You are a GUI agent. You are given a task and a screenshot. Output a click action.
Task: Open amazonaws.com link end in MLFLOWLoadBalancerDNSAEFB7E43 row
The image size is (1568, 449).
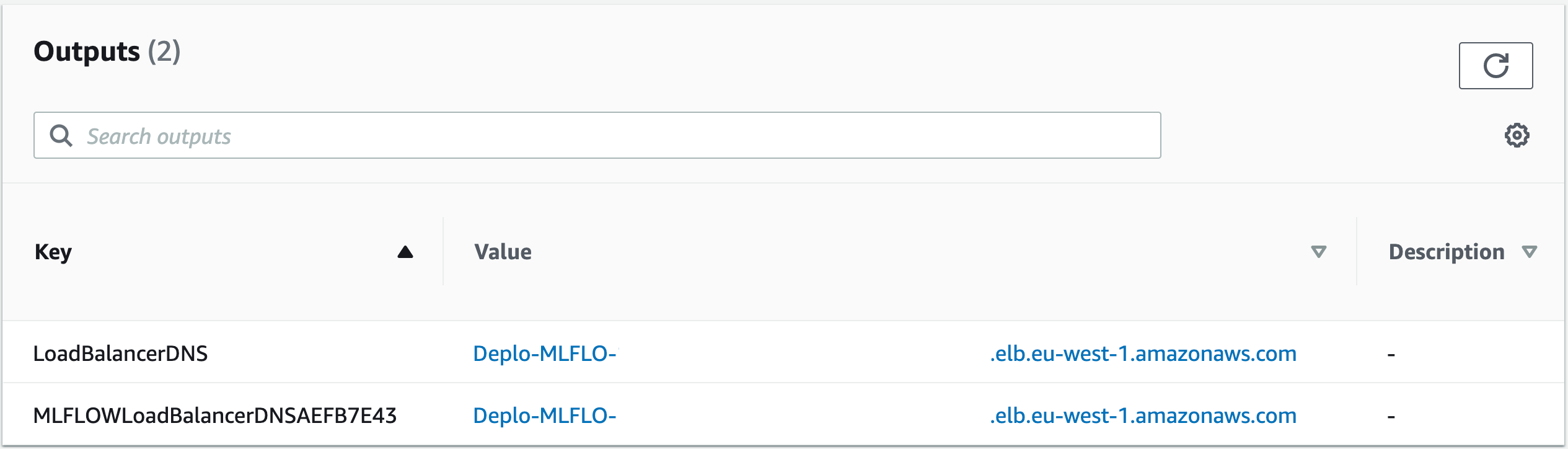1143,416
